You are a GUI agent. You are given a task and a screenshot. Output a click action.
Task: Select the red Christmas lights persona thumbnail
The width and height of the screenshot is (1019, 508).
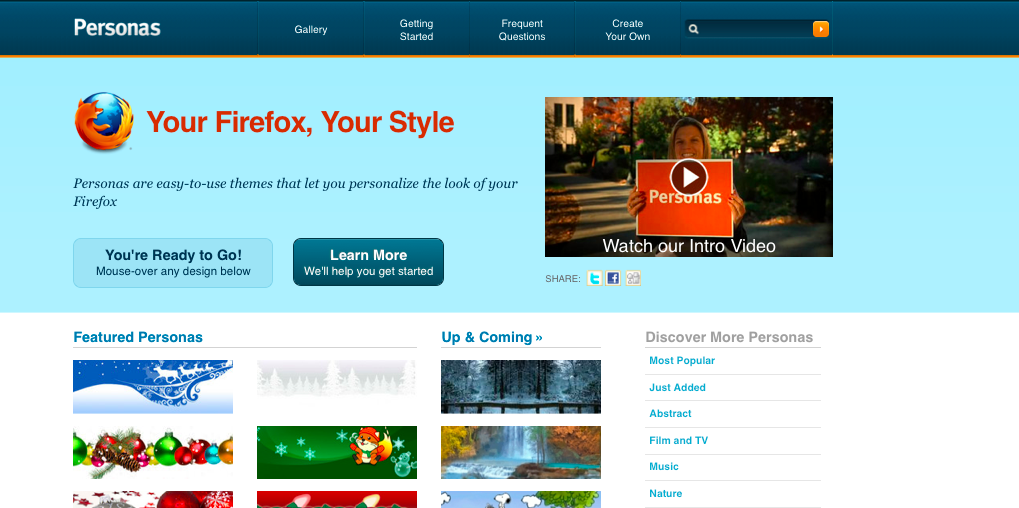[337, 500]
